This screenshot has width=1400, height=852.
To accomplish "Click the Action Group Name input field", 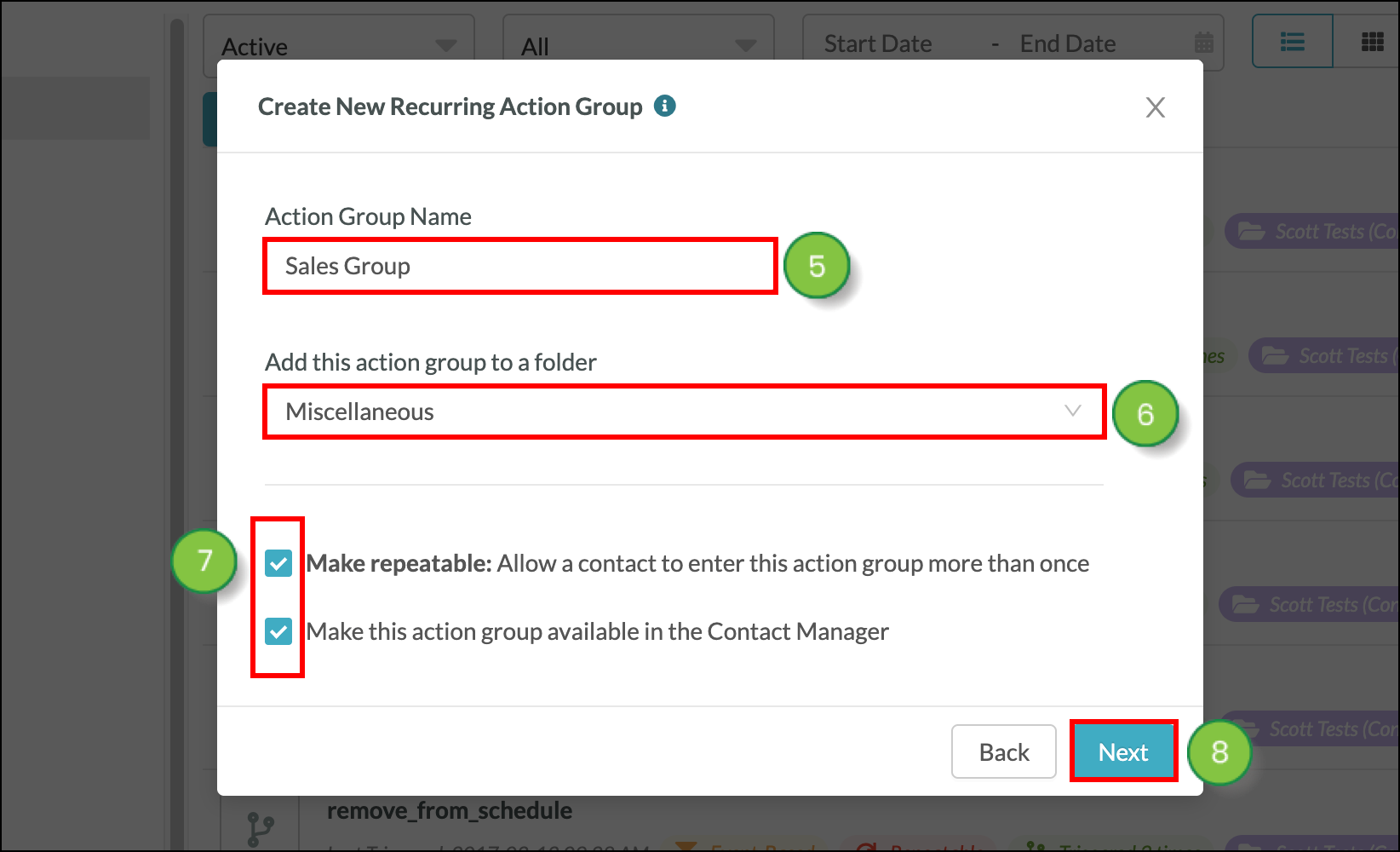I will pyautogui.click(x=520, y=267).
